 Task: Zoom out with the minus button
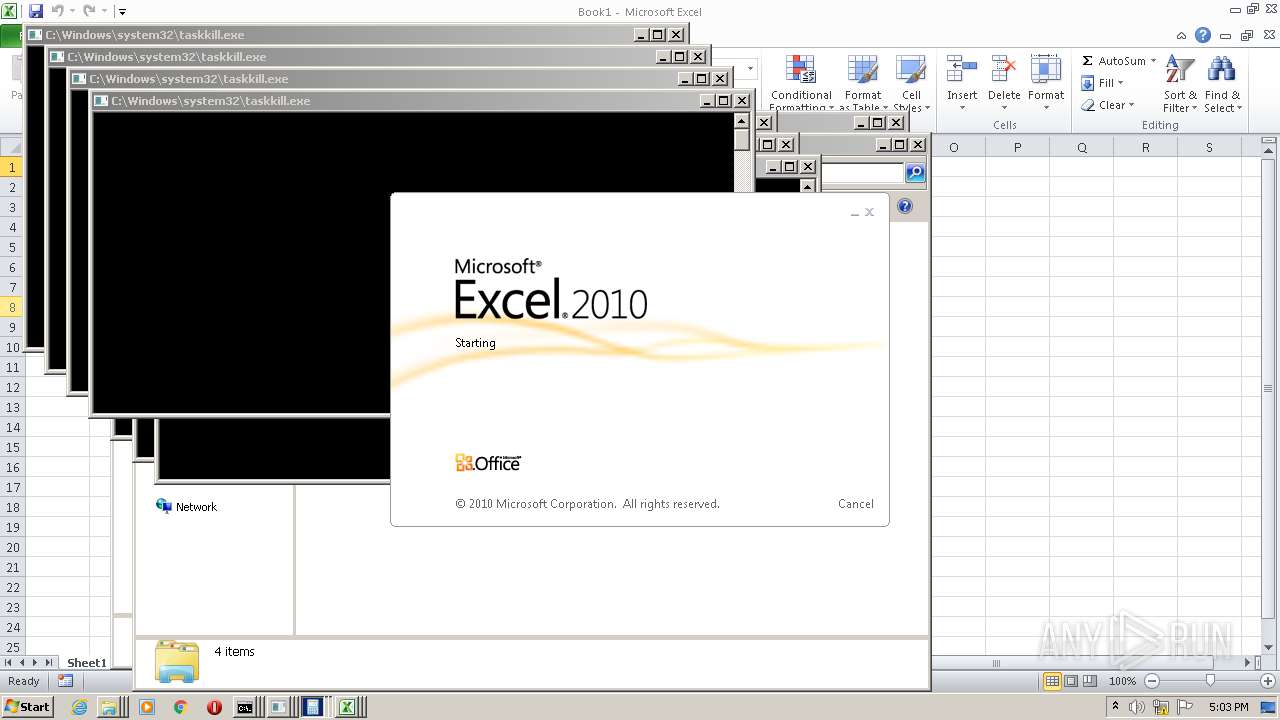1151,681
